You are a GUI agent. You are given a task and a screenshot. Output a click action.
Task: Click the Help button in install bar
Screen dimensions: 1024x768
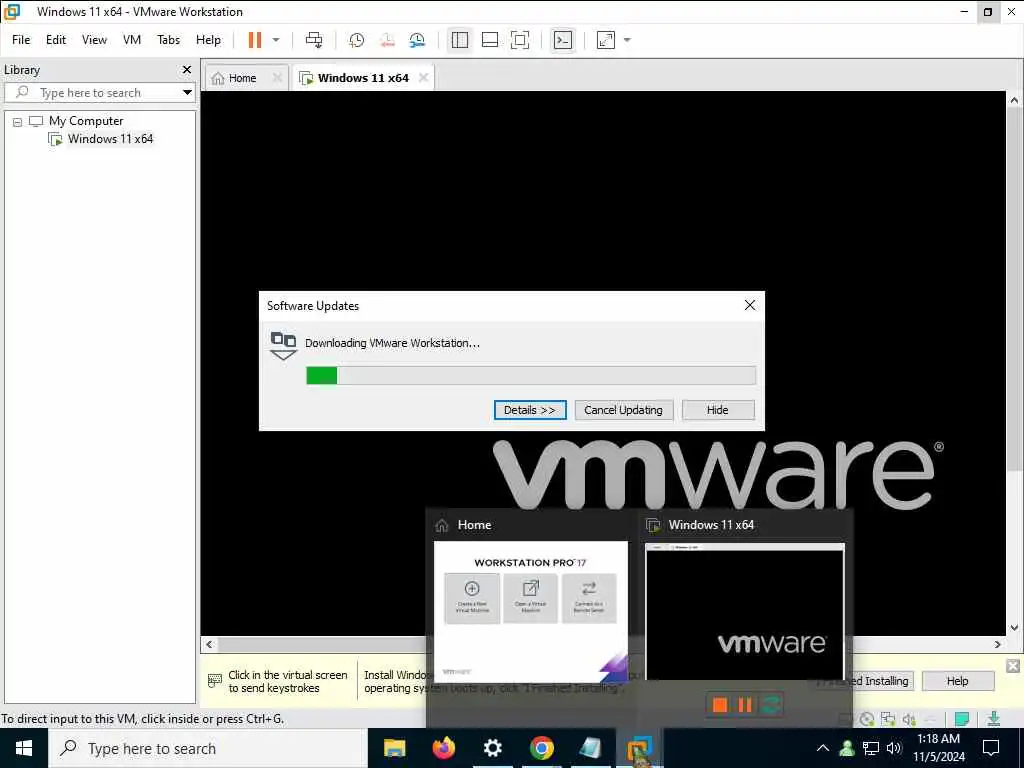click(958, 681)
